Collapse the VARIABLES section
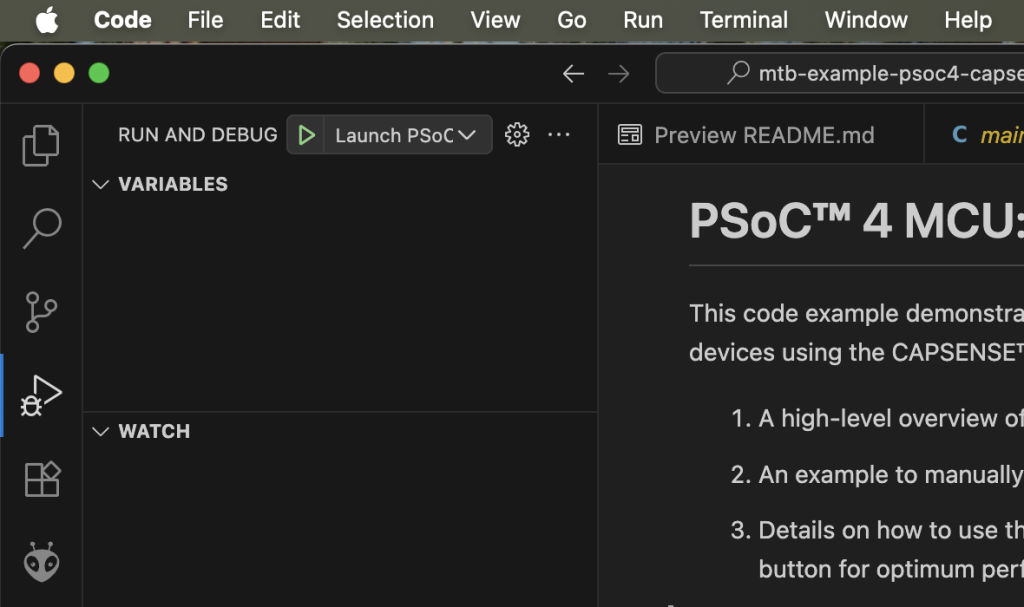Screen dimensions: 1024x607 101,184
